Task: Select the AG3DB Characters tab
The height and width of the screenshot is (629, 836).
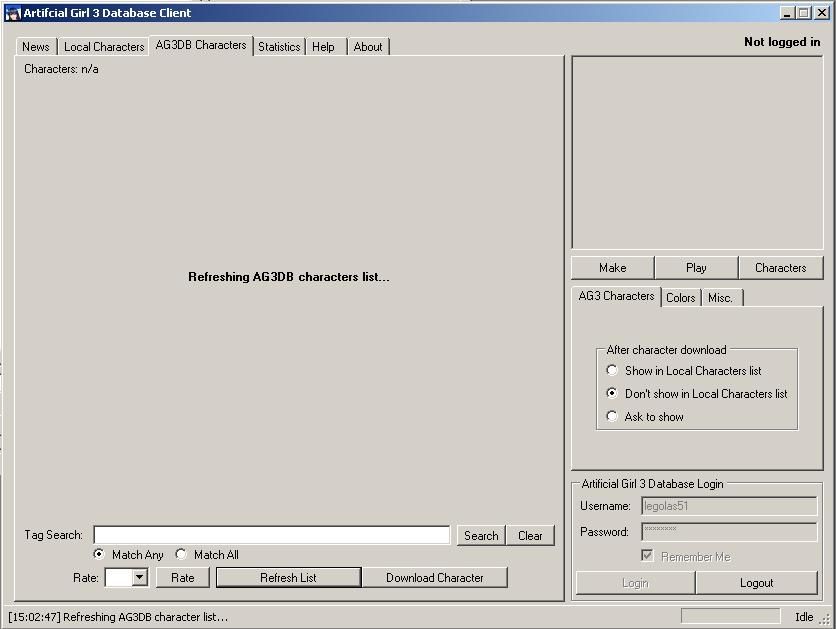Action: [201, 45]
